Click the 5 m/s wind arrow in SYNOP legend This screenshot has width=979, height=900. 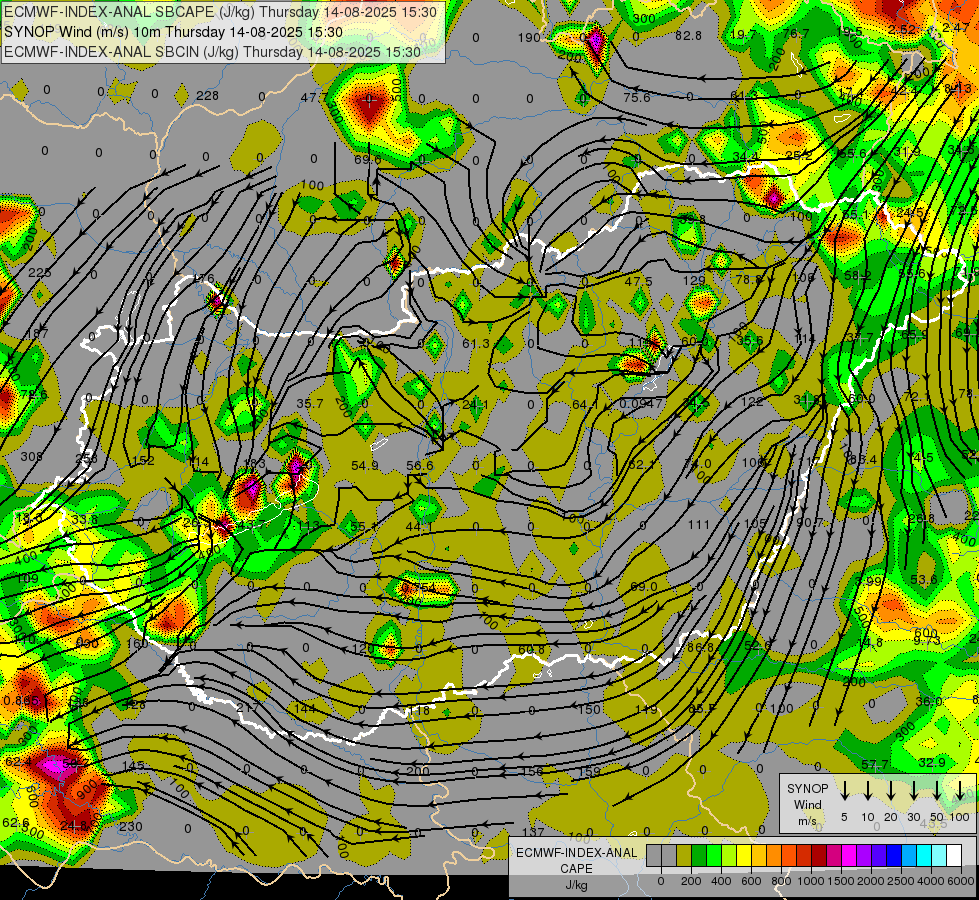[x=844, y=790]
